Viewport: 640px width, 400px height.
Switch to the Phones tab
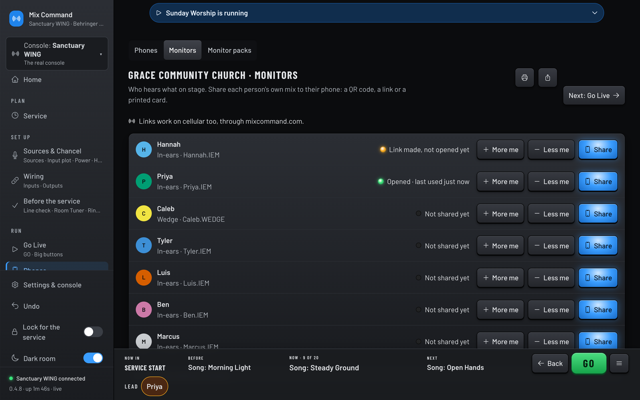coord(146,50)
